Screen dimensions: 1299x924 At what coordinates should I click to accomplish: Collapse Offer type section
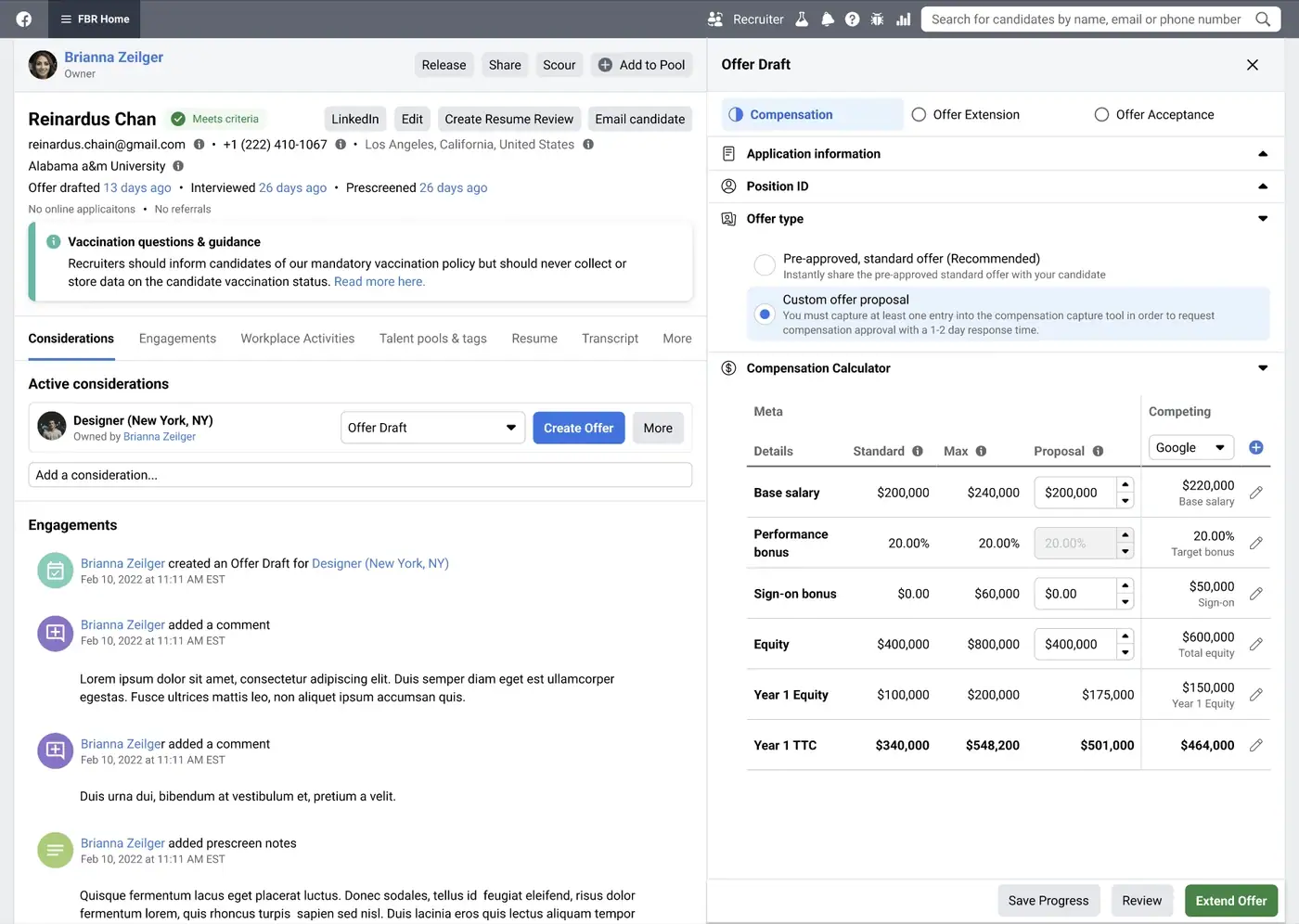pyautogui.click(x=1263, y=219)
